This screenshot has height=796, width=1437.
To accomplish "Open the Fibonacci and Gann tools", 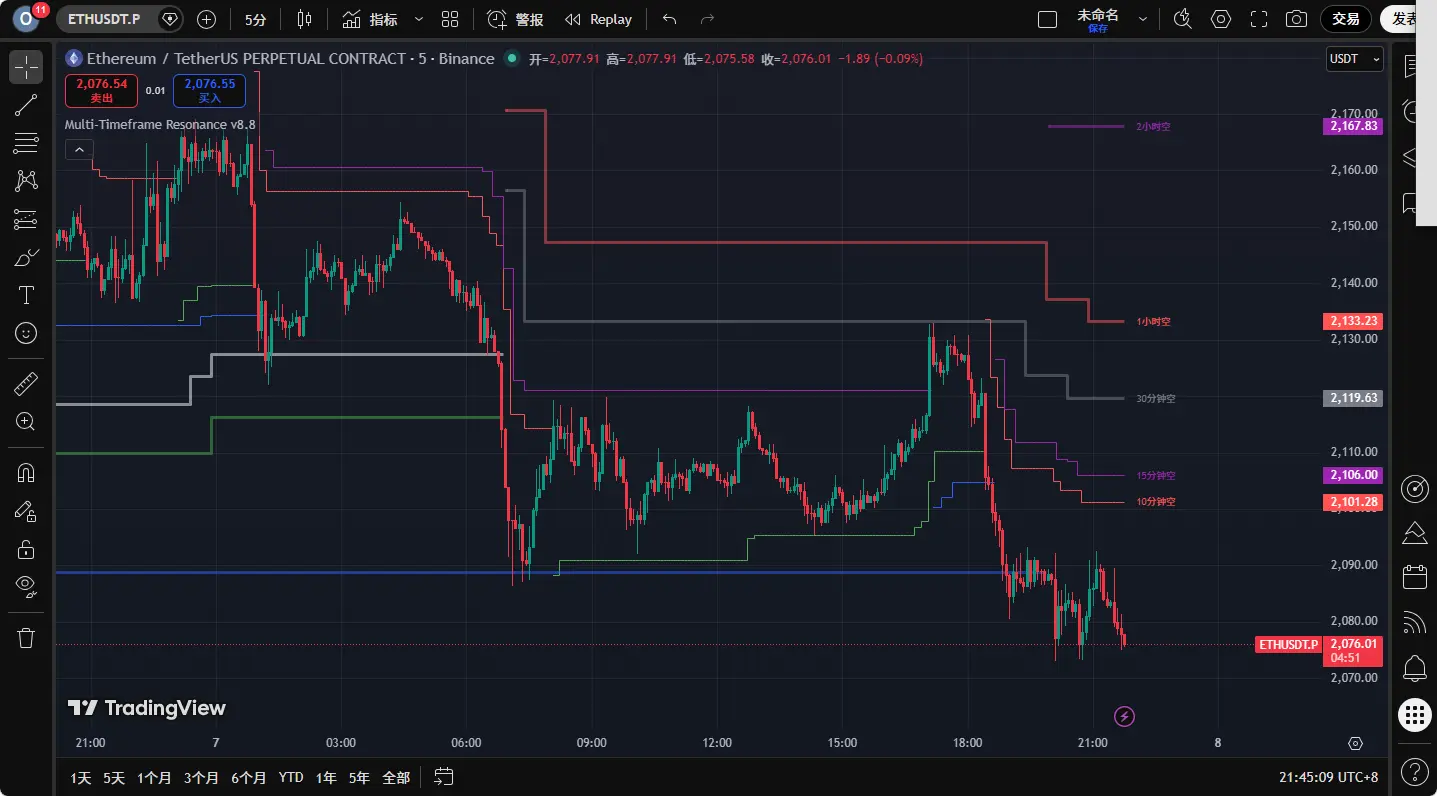I will tap(26, 143).
